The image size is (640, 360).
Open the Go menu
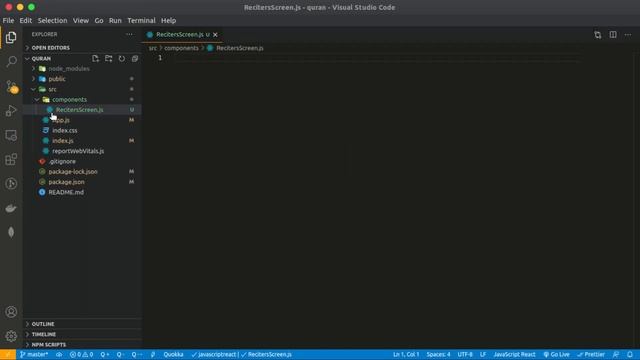coord(99,20)
